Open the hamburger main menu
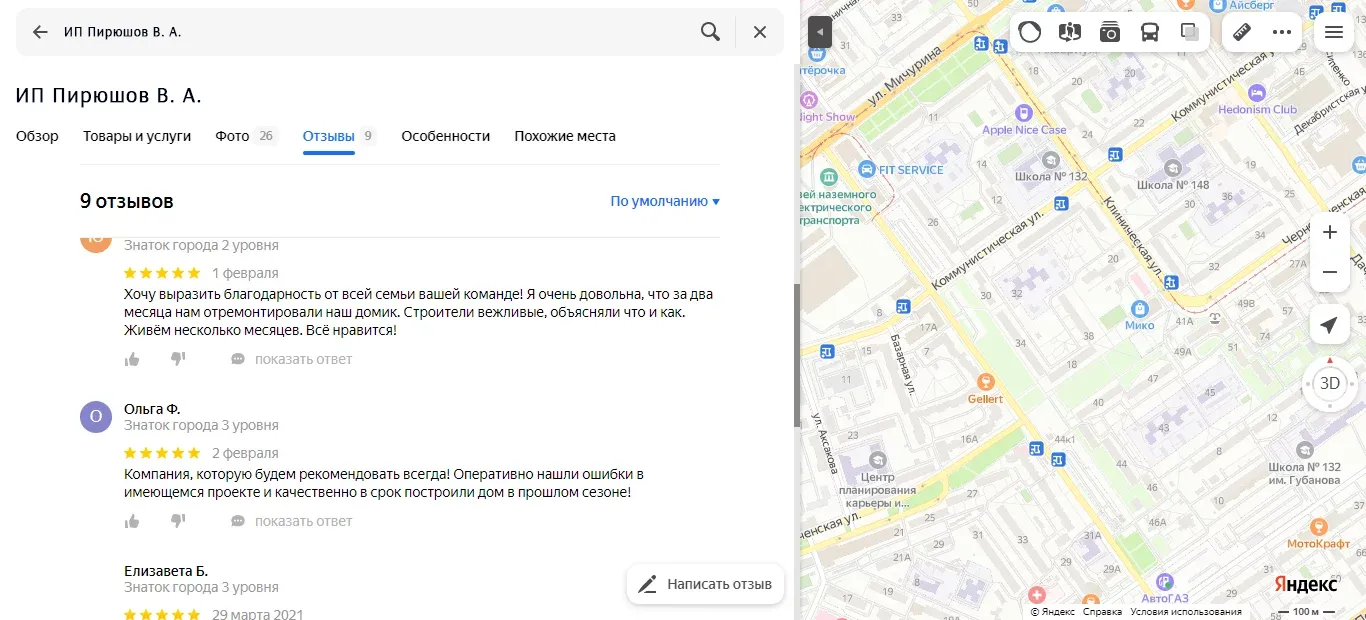 point(1333,32)
